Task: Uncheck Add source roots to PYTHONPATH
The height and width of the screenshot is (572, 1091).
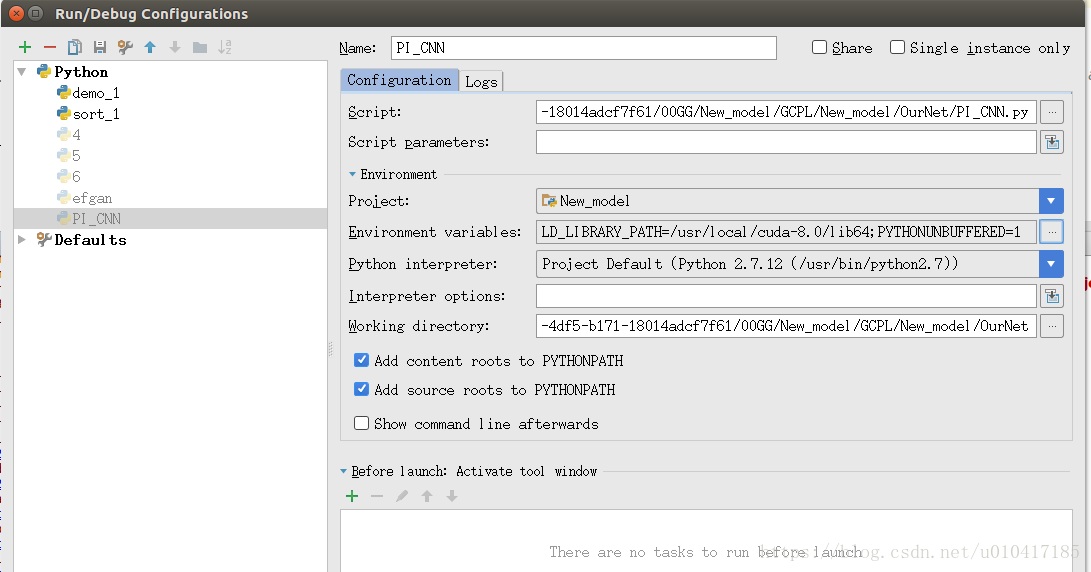Action: pos(361,389)
